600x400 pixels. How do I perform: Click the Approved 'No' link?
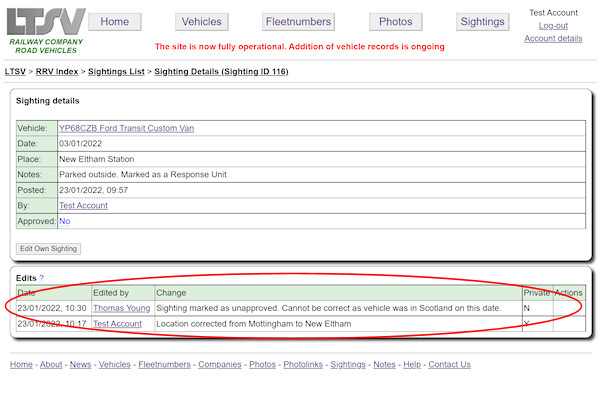pyautogui.click(x=64, y=221)
